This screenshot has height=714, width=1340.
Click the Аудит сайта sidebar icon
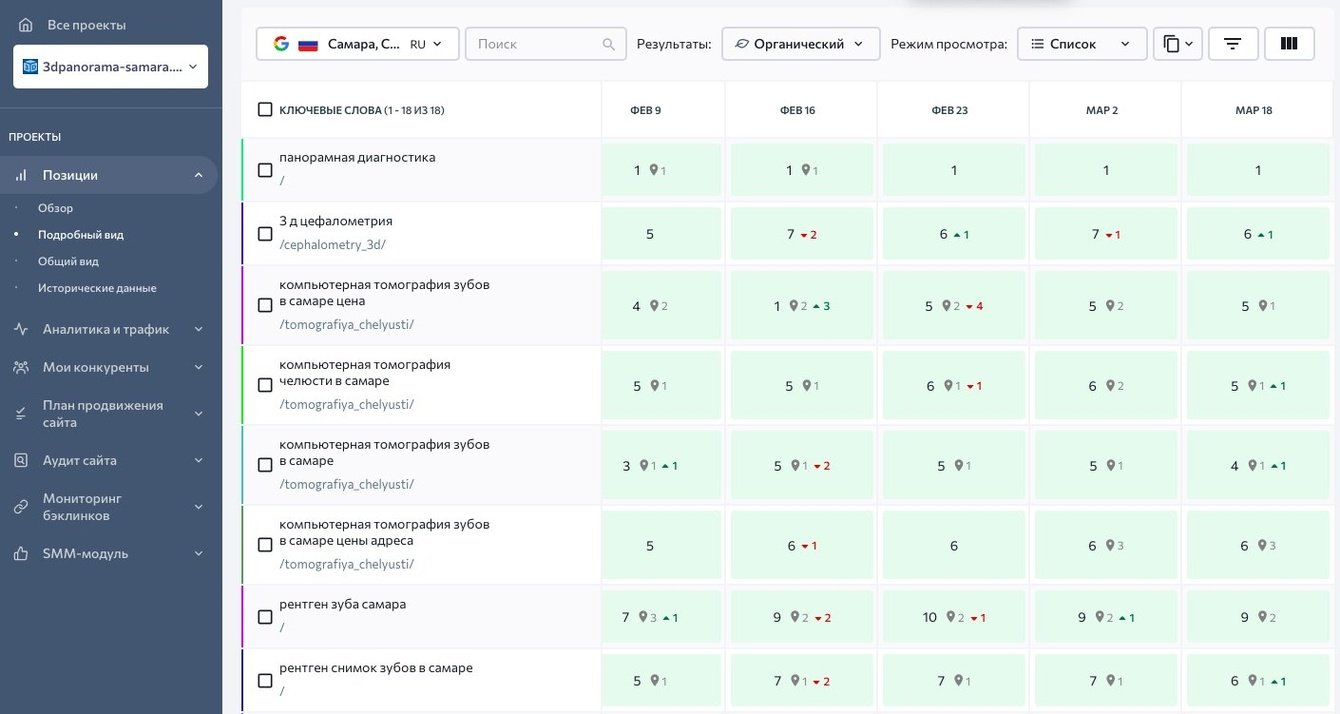pos(21,461)
